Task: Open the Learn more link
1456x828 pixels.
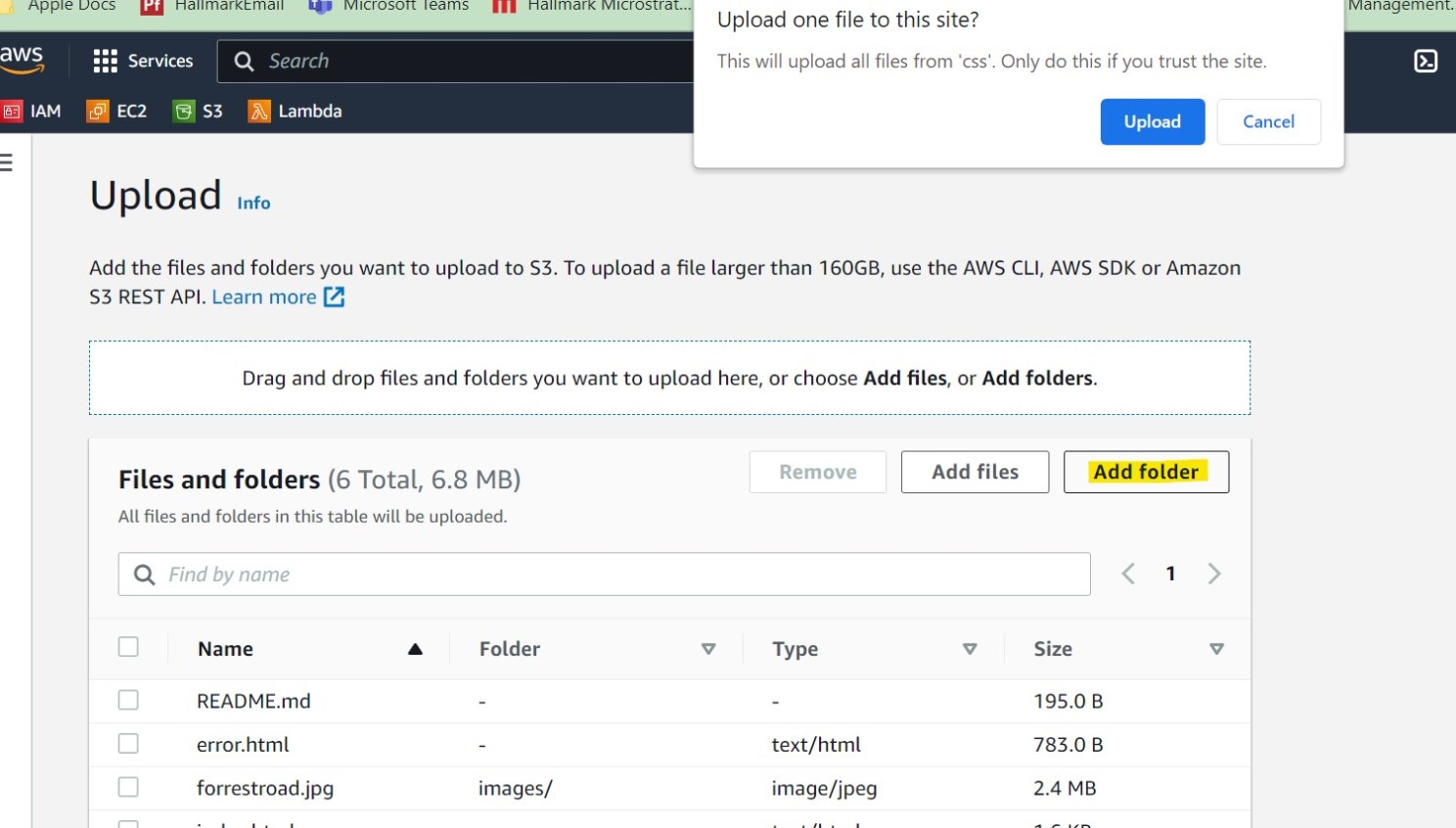Action: (x=265, y=296)
